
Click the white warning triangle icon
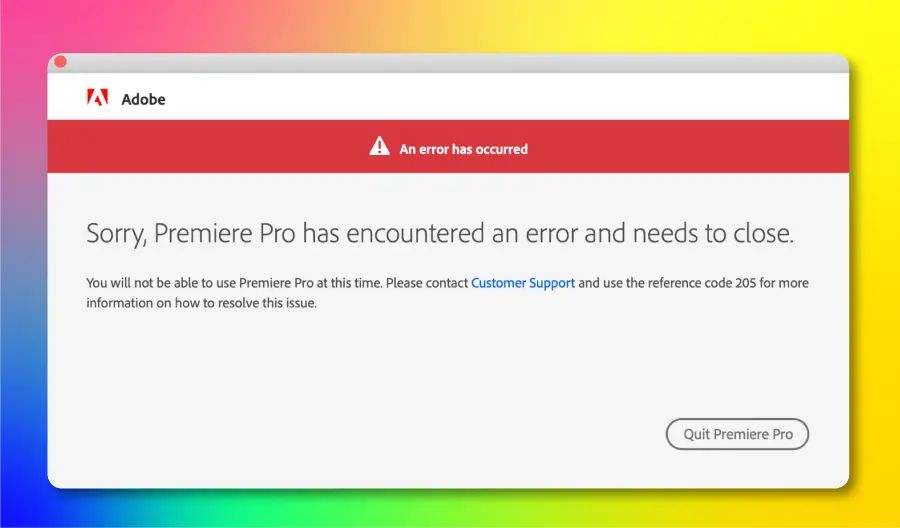379,146
